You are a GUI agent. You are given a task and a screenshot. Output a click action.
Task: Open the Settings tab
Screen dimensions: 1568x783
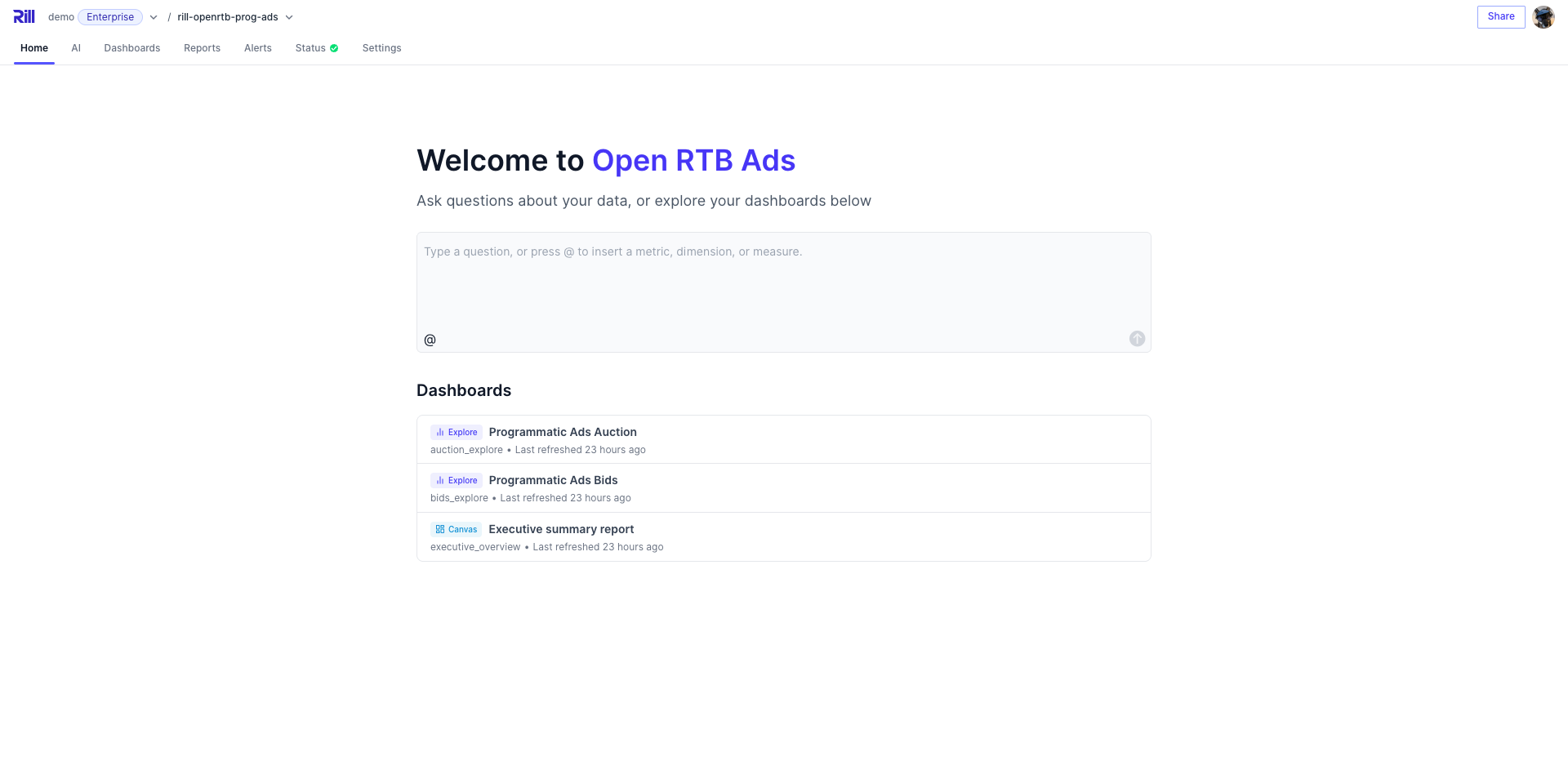(381, 48)
